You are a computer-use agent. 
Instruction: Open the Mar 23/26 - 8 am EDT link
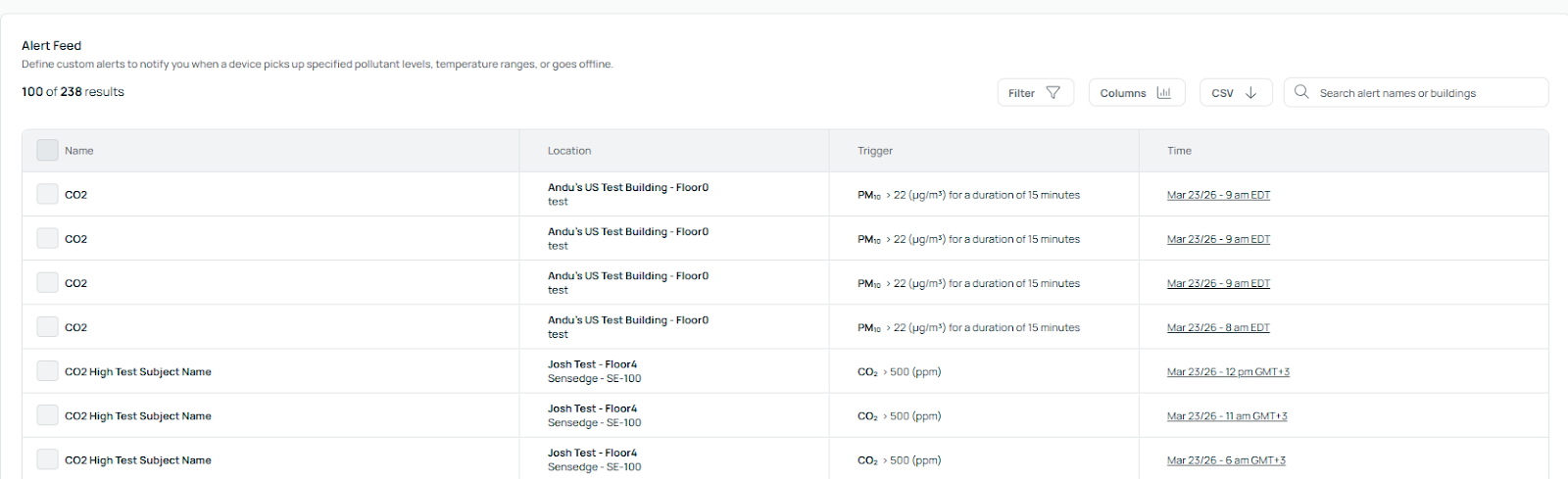point(1218,328)
